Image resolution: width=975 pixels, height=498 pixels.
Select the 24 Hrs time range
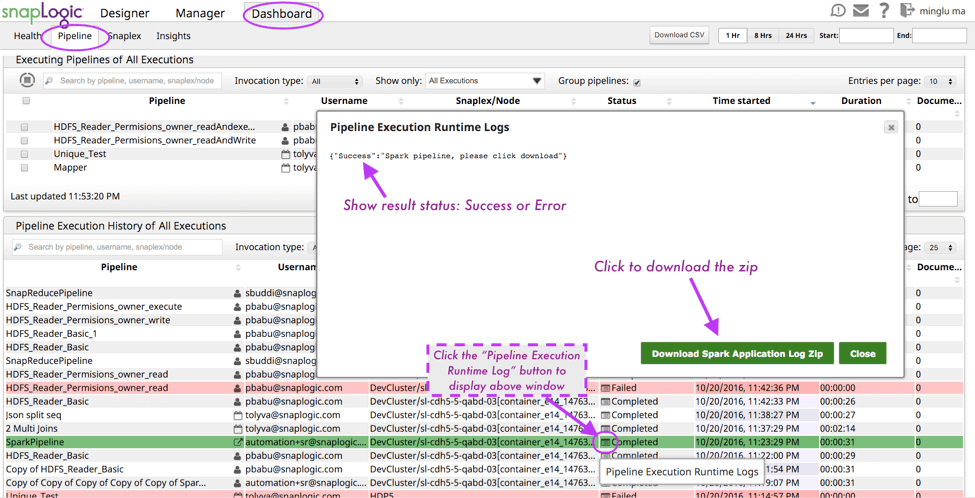[x=796, y=35]
